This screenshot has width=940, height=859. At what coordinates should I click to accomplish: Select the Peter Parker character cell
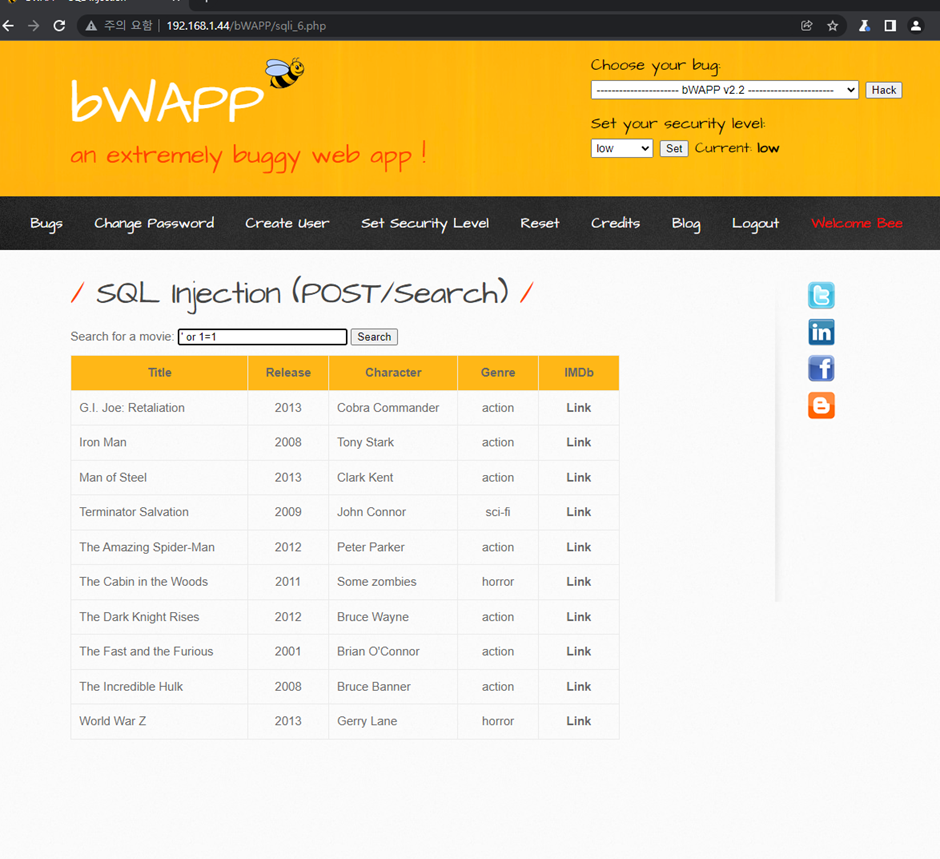pos(393,547)
